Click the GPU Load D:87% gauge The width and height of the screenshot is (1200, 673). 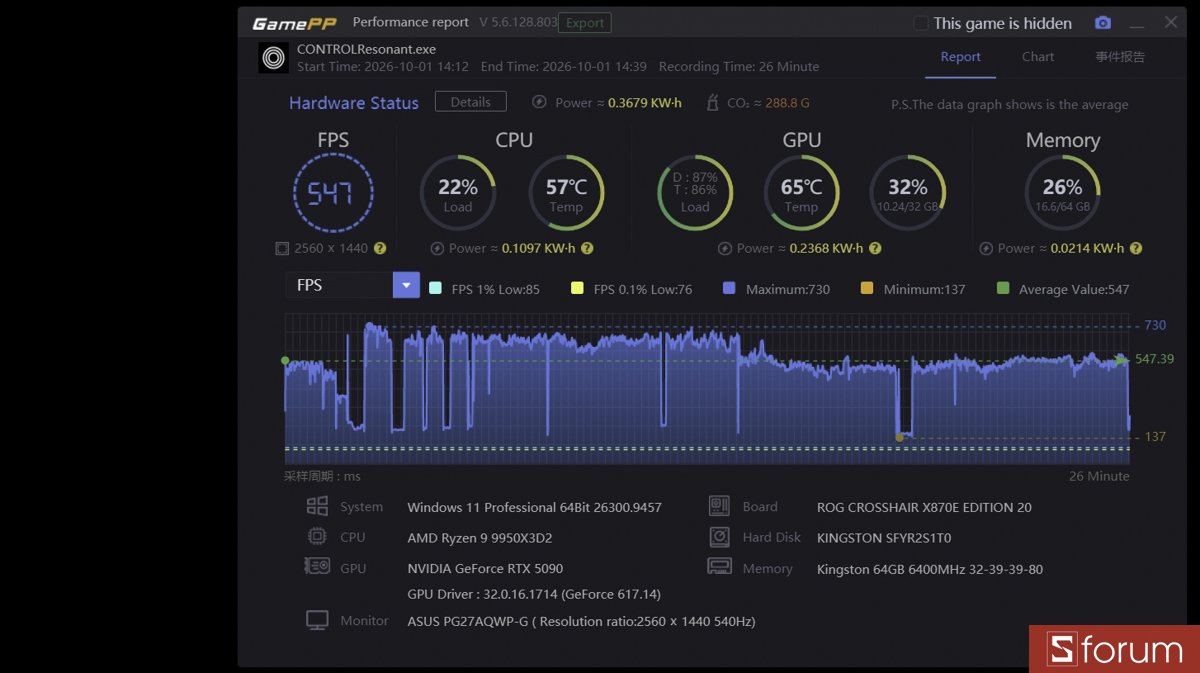click(695, 193)
